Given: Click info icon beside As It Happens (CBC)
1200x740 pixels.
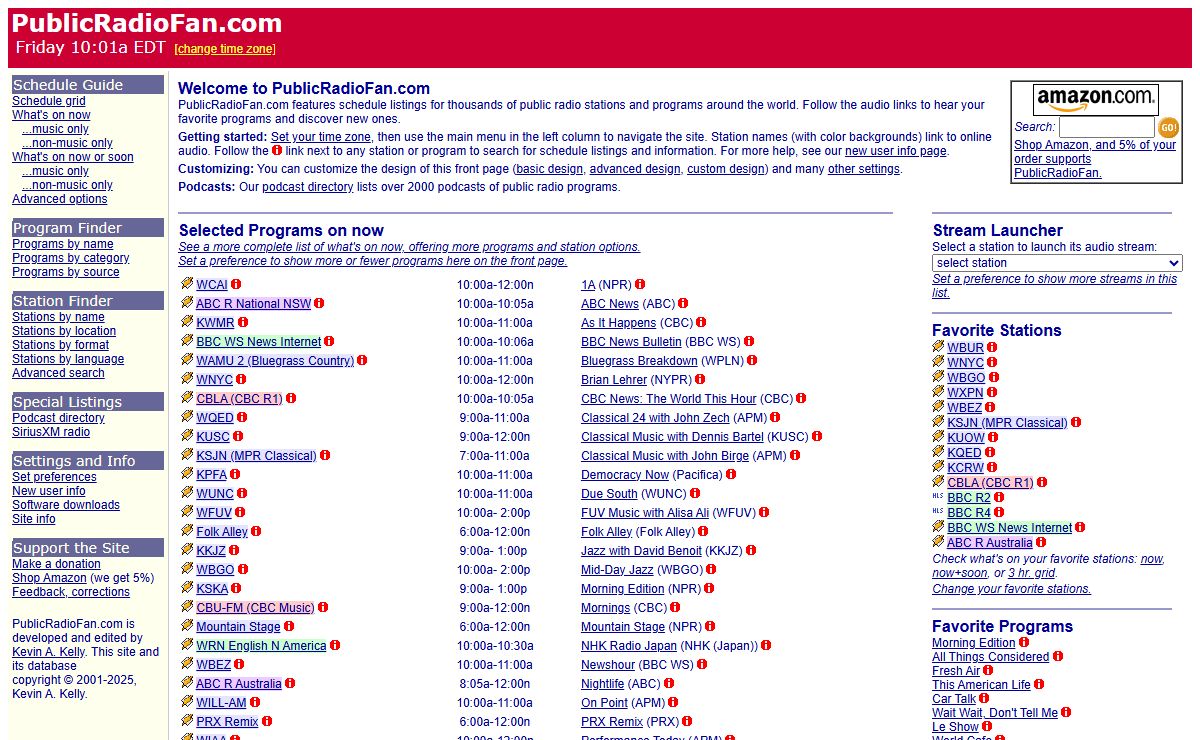Looking at the screenshot, I should [701, 322].
